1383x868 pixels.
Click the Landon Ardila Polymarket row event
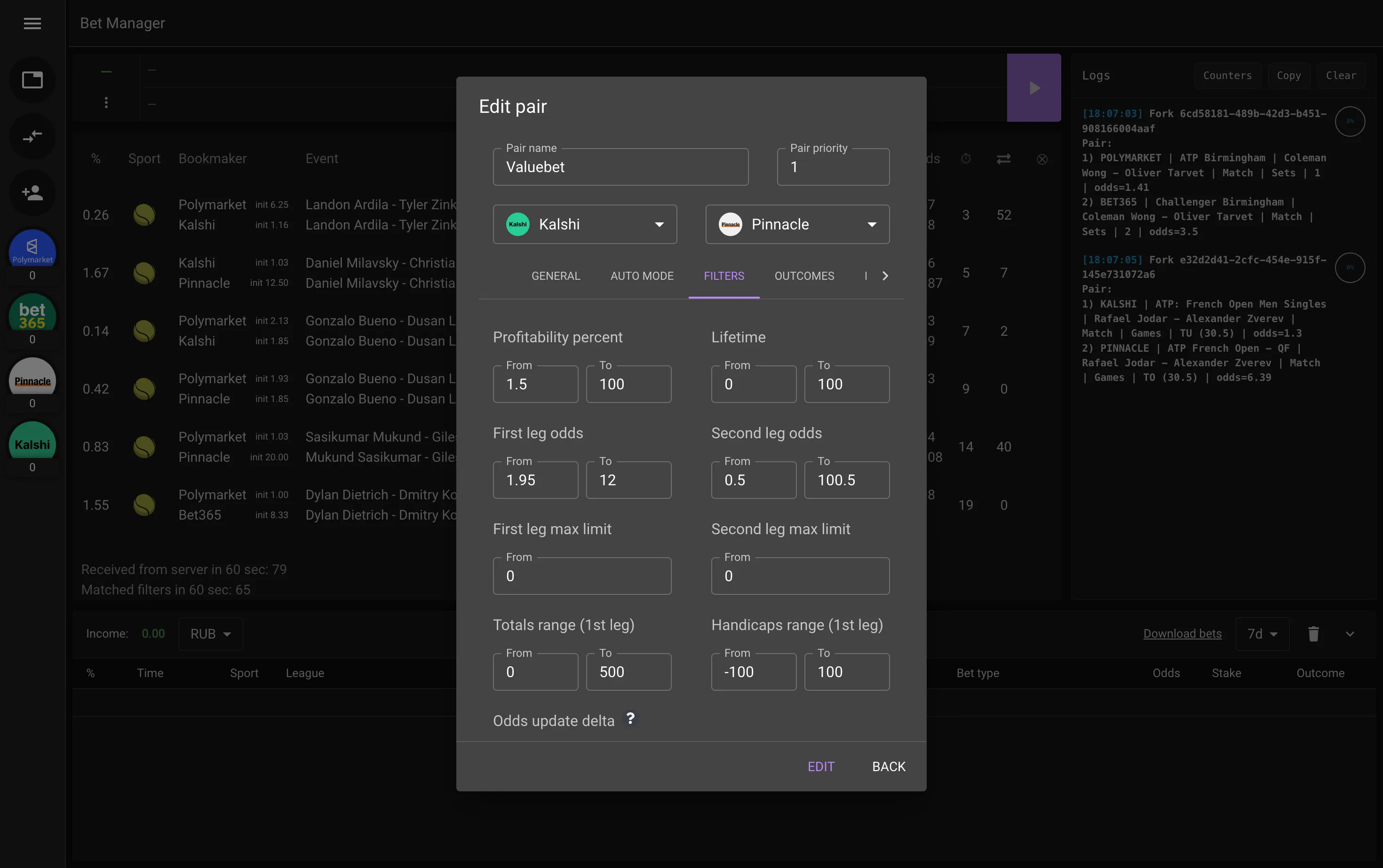380,205
